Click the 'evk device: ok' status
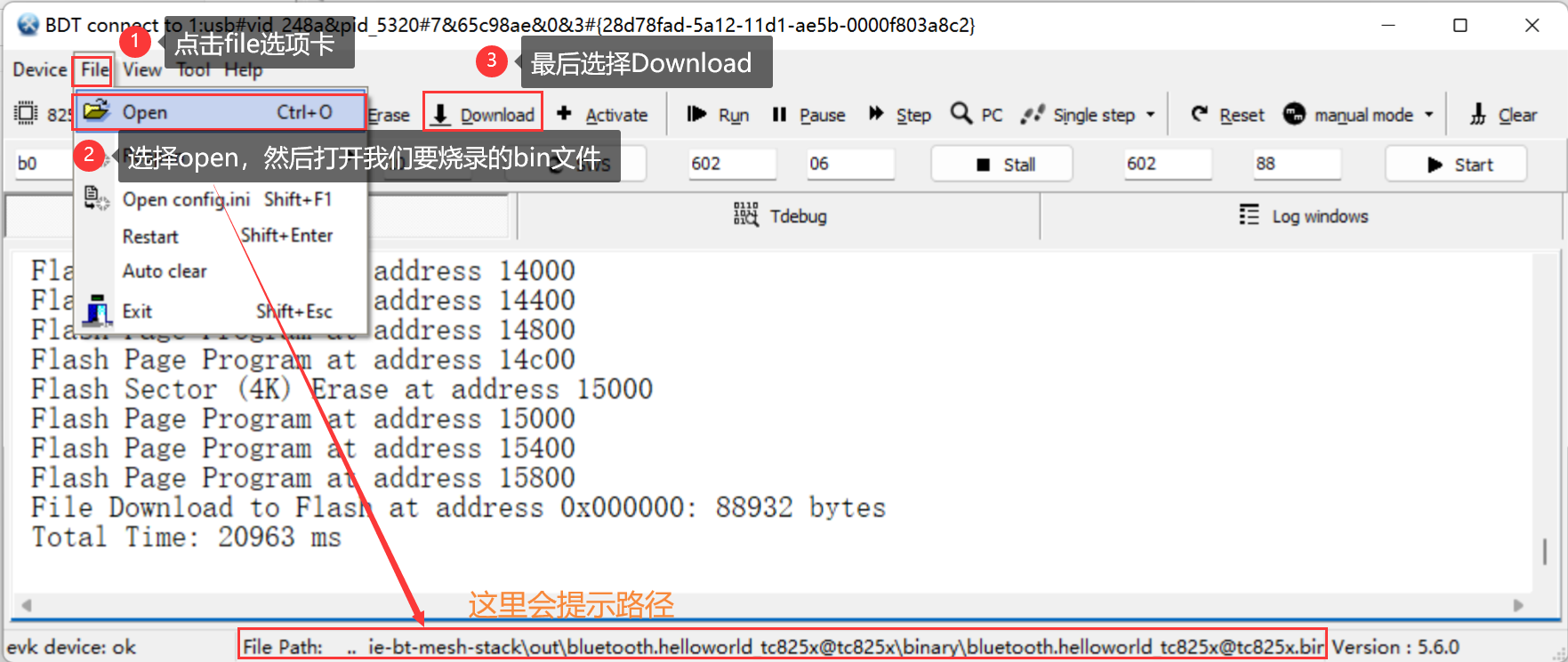Viewport: 1568px width, 662px height. pyautogui.click(x=71, y=647)
